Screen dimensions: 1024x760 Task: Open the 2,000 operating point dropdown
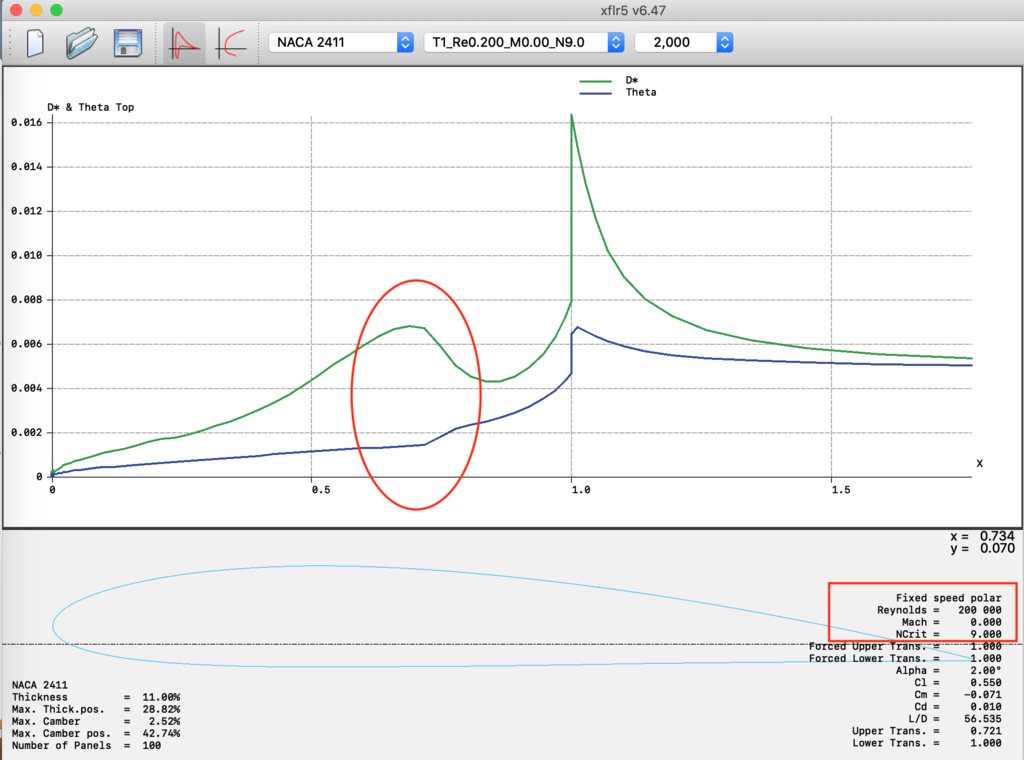pyautogui.click(x=684, y=42)
